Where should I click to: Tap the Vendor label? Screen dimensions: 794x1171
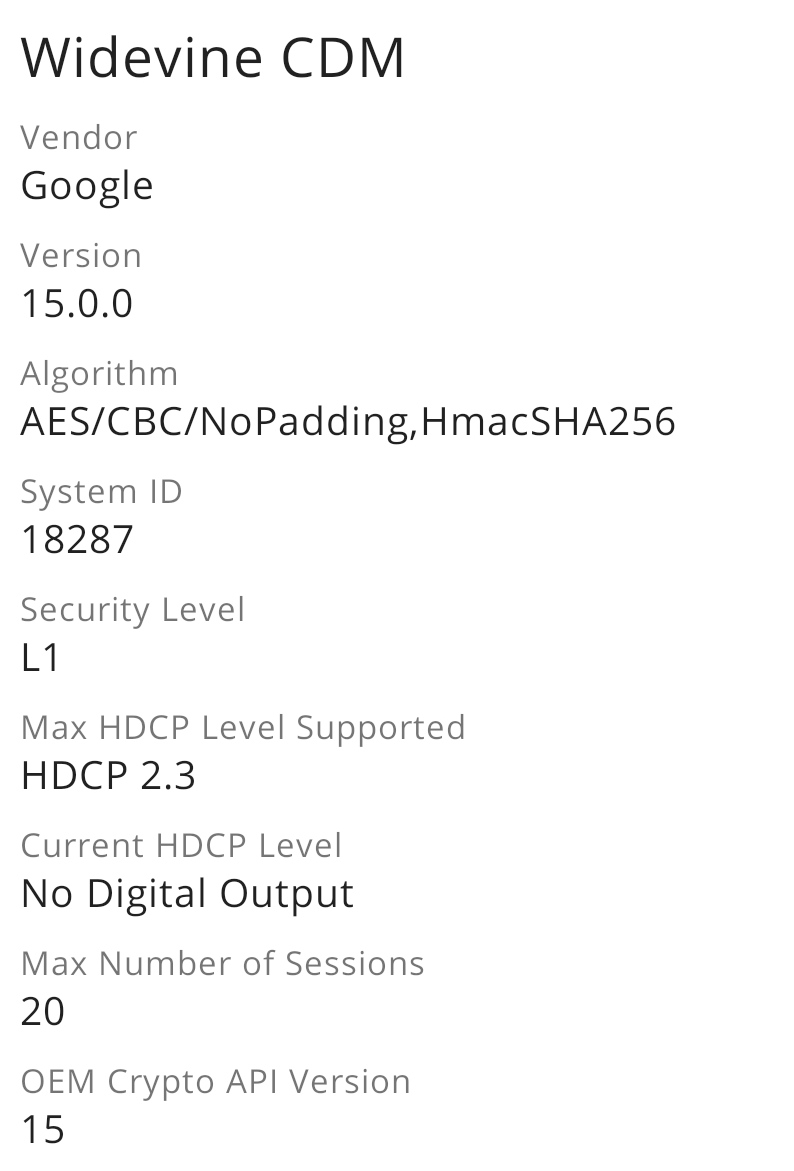pos(78,137)
